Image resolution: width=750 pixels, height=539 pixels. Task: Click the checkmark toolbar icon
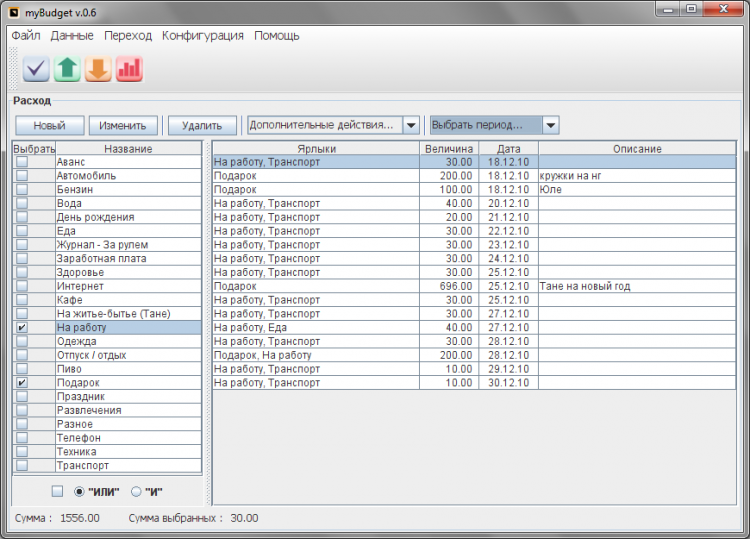point(36,69)
